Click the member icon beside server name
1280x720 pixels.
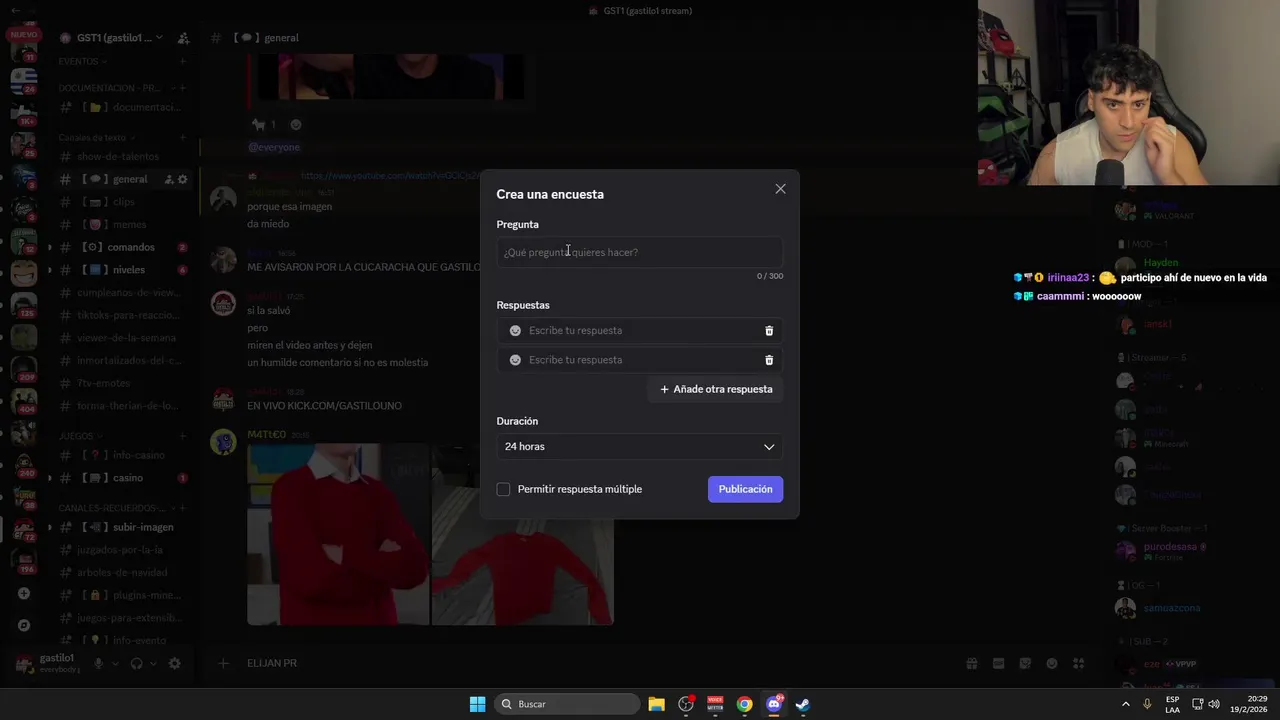(x=183, y=38)
